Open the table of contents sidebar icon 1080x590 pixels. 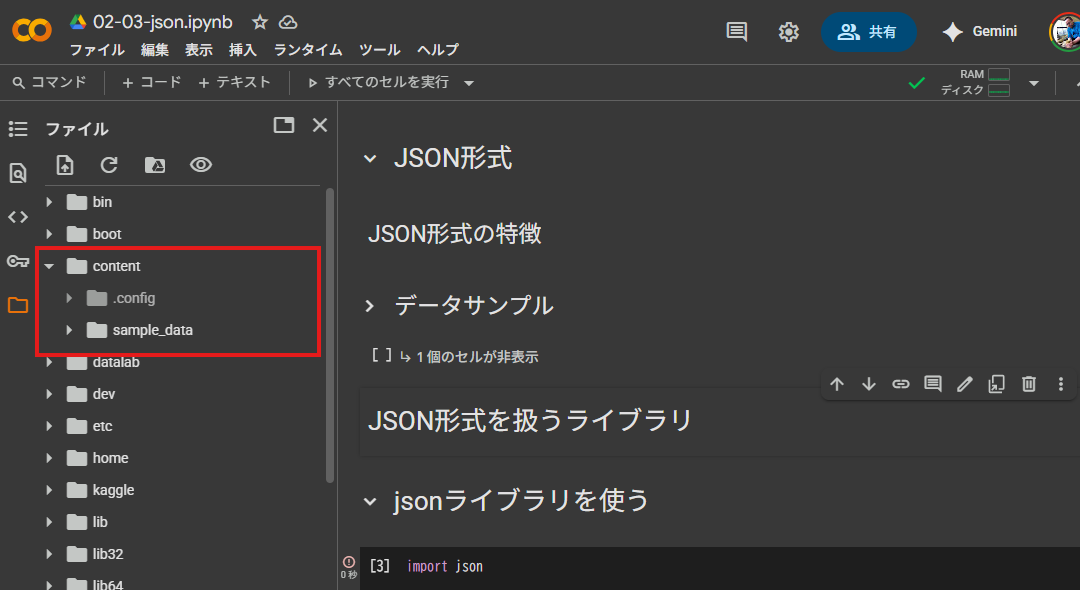[18, 129]
